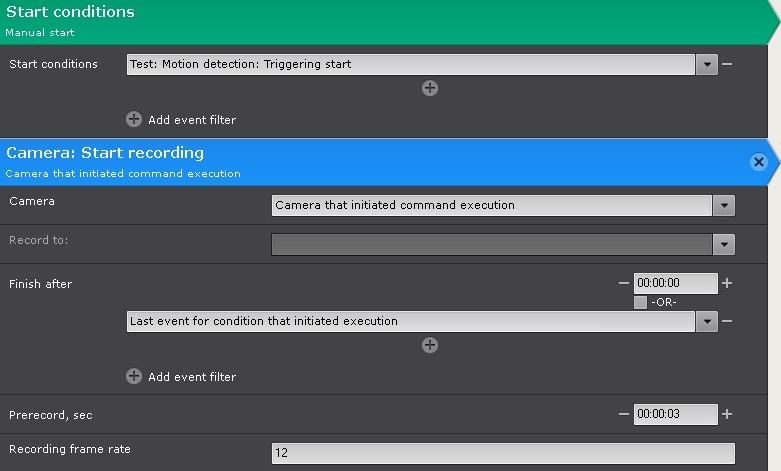The width and height of the screenshot is (781, 471).
Task: Click the Prerecord time input field
Action: (x=675, y=414)
